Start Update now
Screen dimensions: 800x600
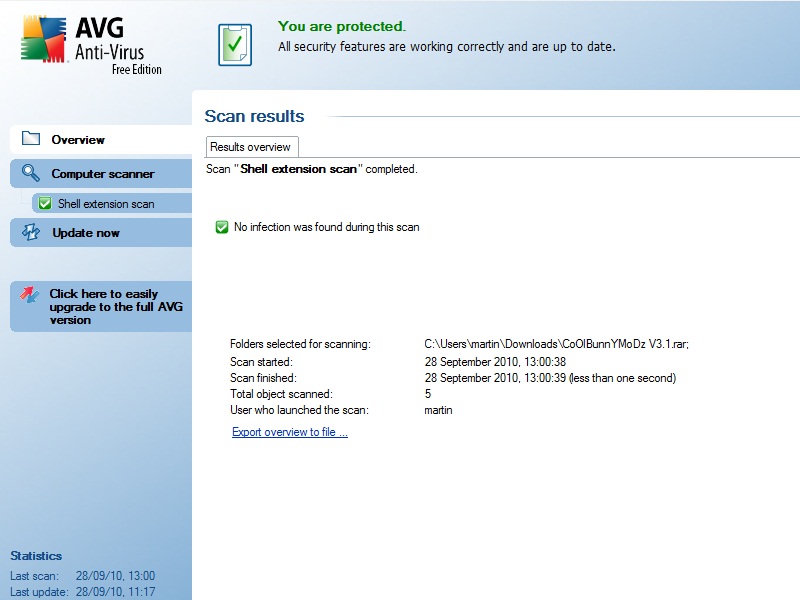(101, 233)
